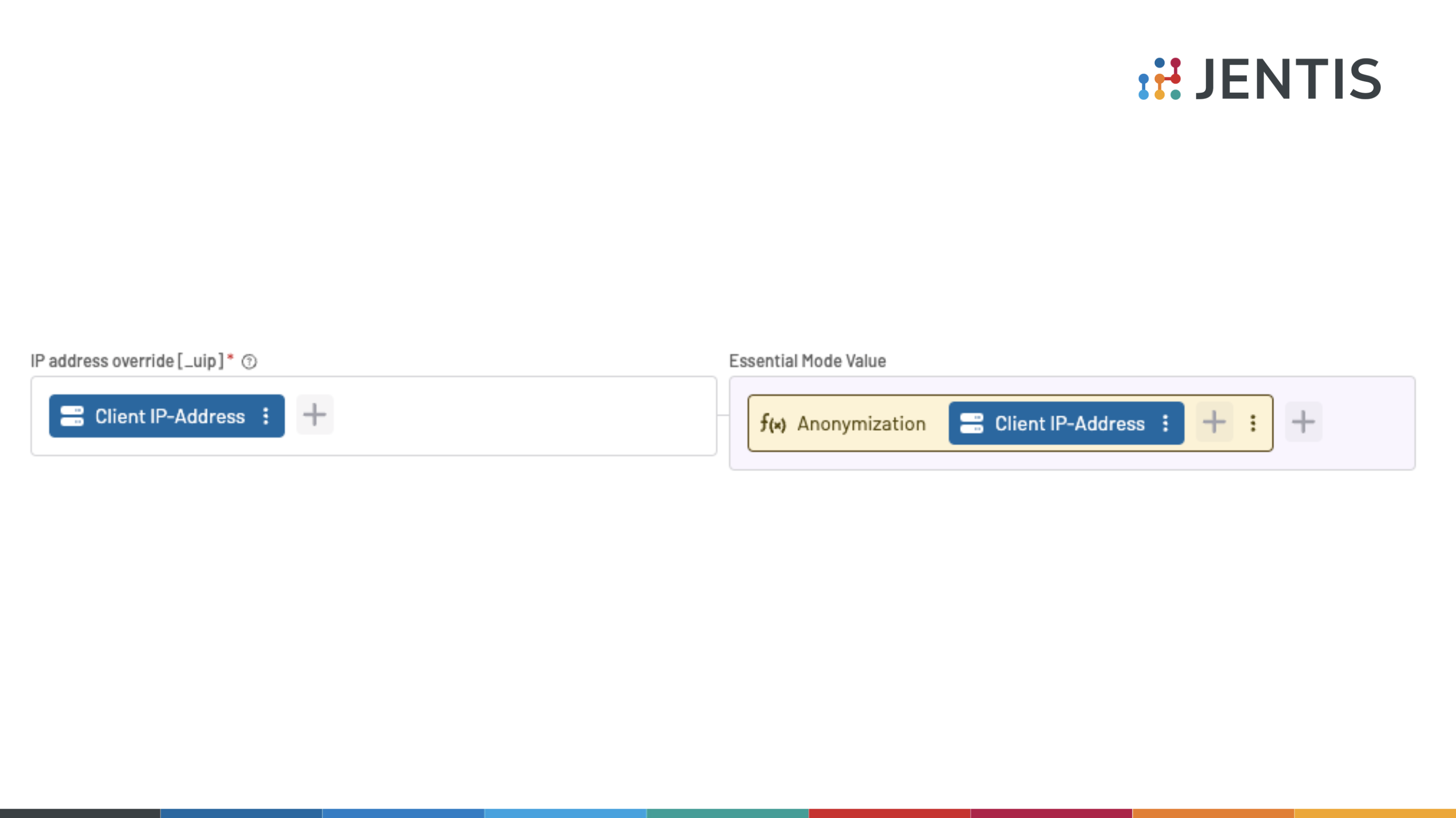Add argument with plus inside Anonymization block
This screenshot has height=818, width=1456.
click(x=1214, y=422)
